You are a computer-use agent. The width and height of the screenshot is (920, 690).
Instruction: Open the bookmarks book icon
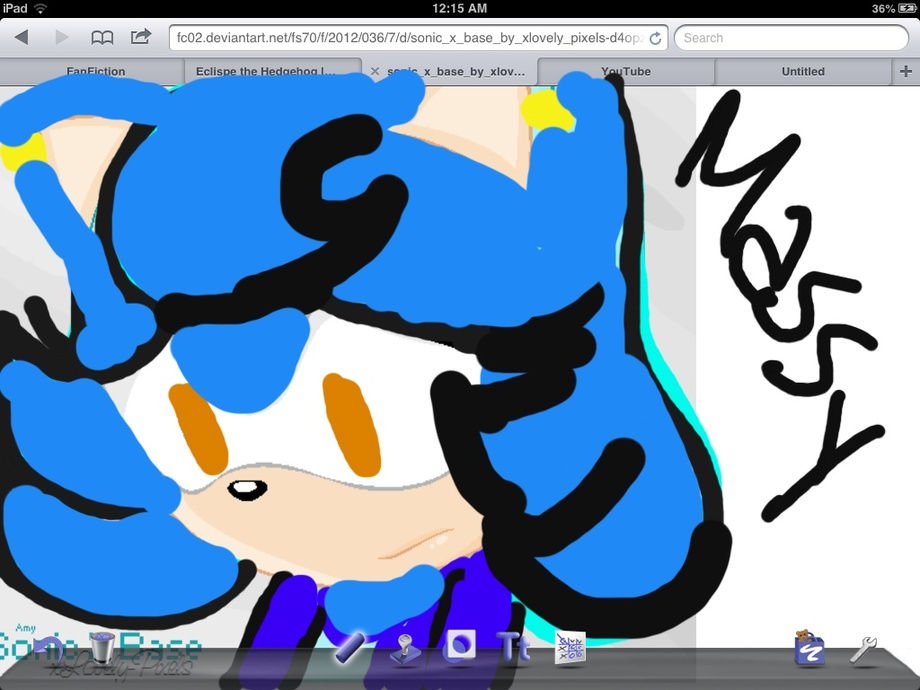102,38
